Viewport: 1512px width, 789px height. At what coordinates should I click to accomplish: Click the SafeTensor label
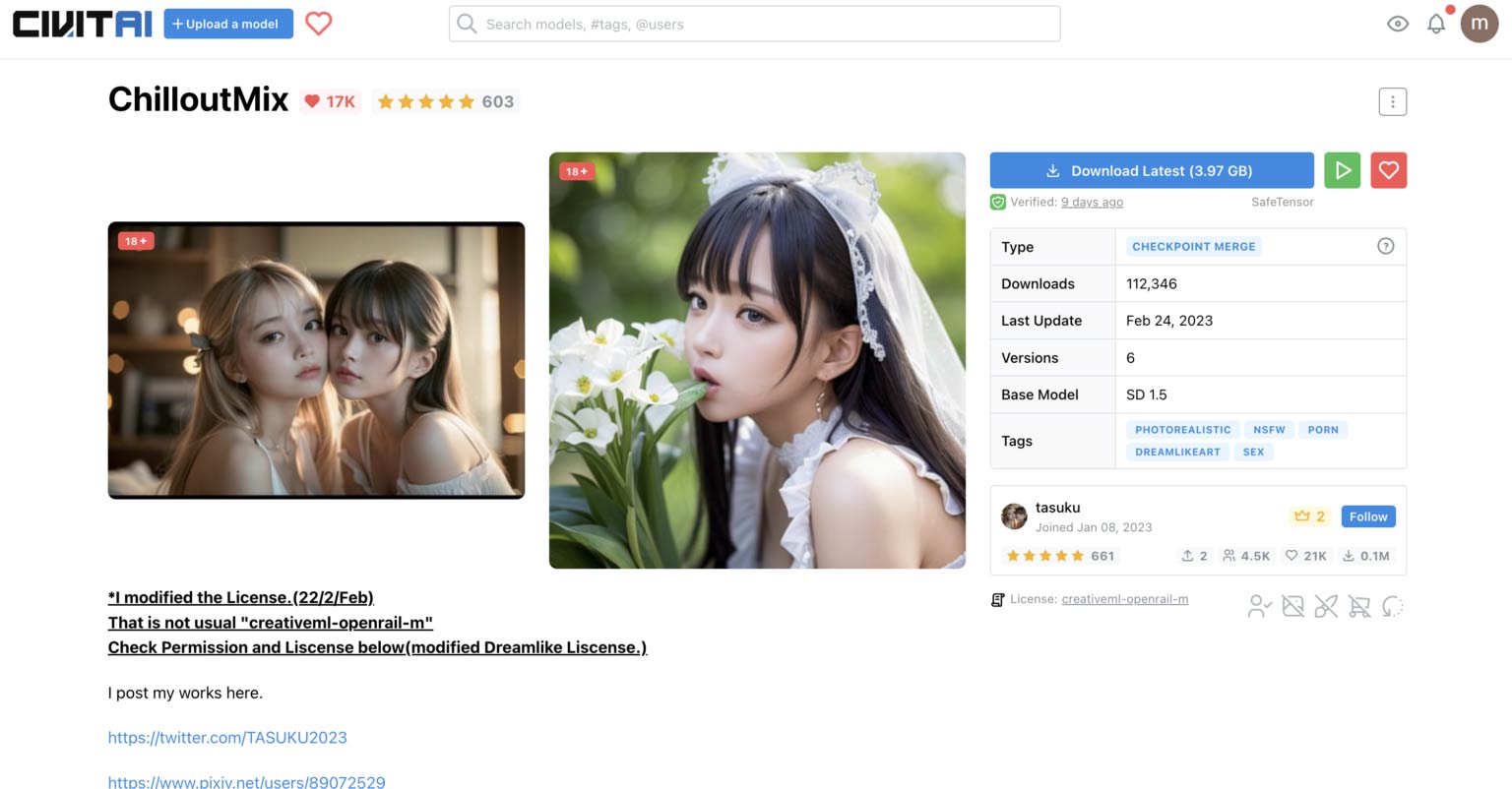(1283, 202)
